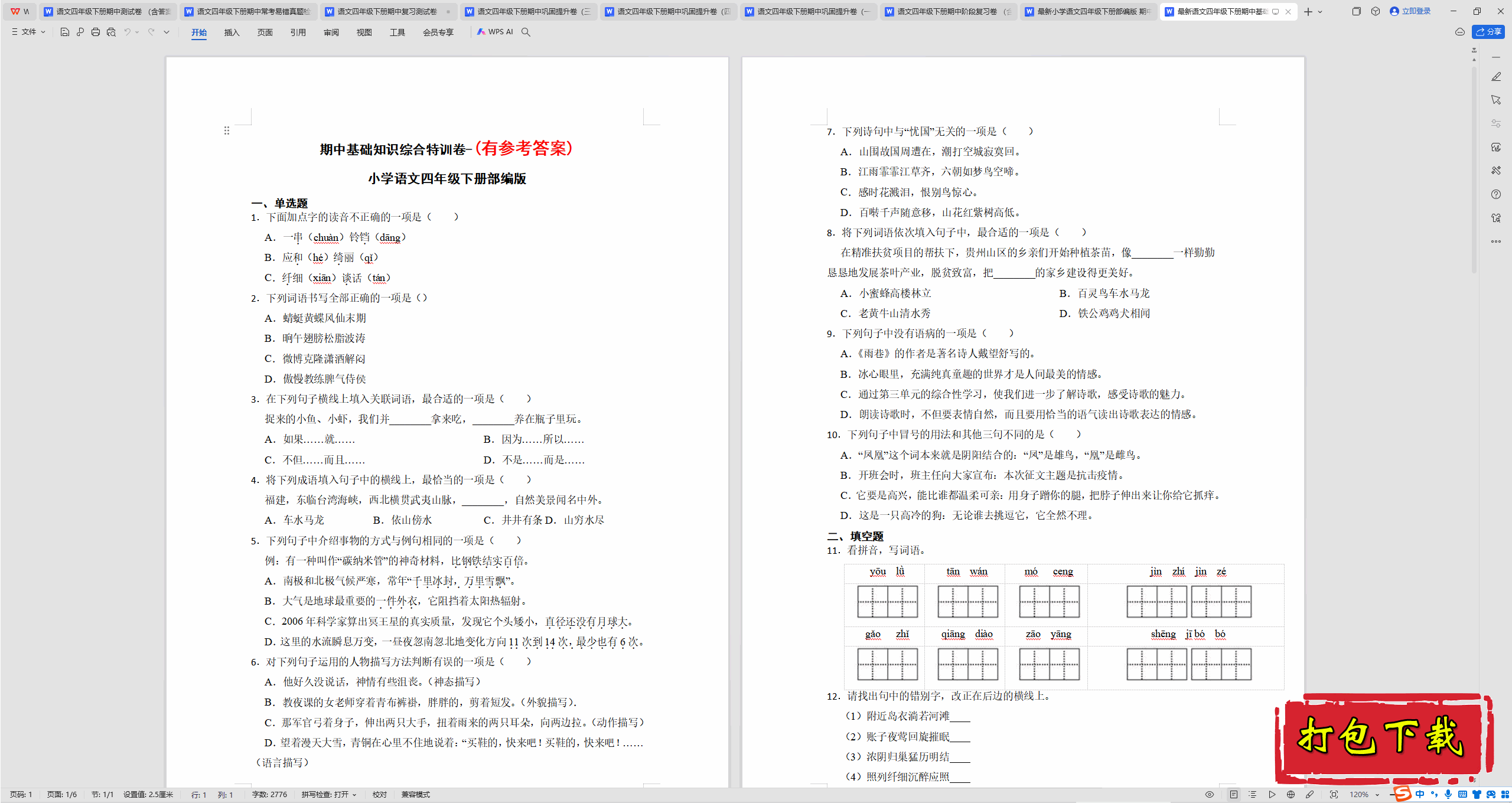Switch to outline view in the status bar
The image size is (1512, 803).
coord(1253,795)
